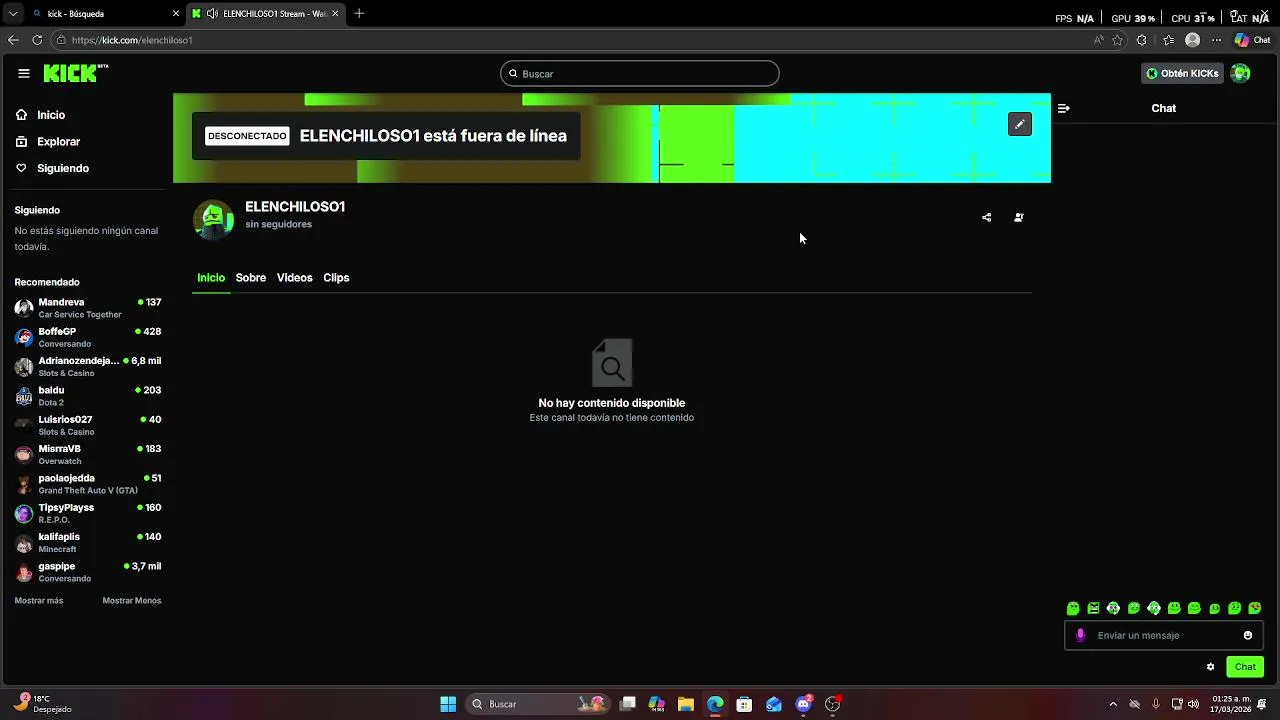
Task: Open recommended channel paolaojedda
Action: [88, 484]
